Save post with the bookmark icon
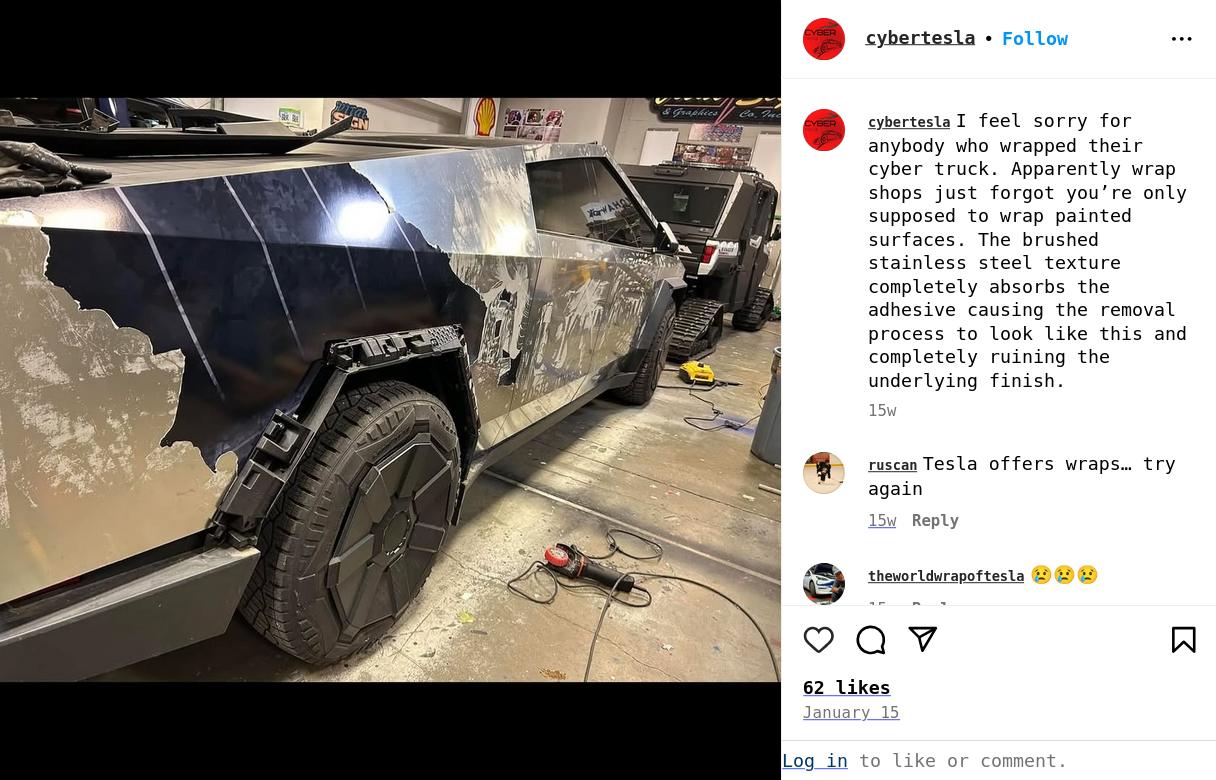The width and height of the screenshot is (1216, 780). click(1183, 640)
